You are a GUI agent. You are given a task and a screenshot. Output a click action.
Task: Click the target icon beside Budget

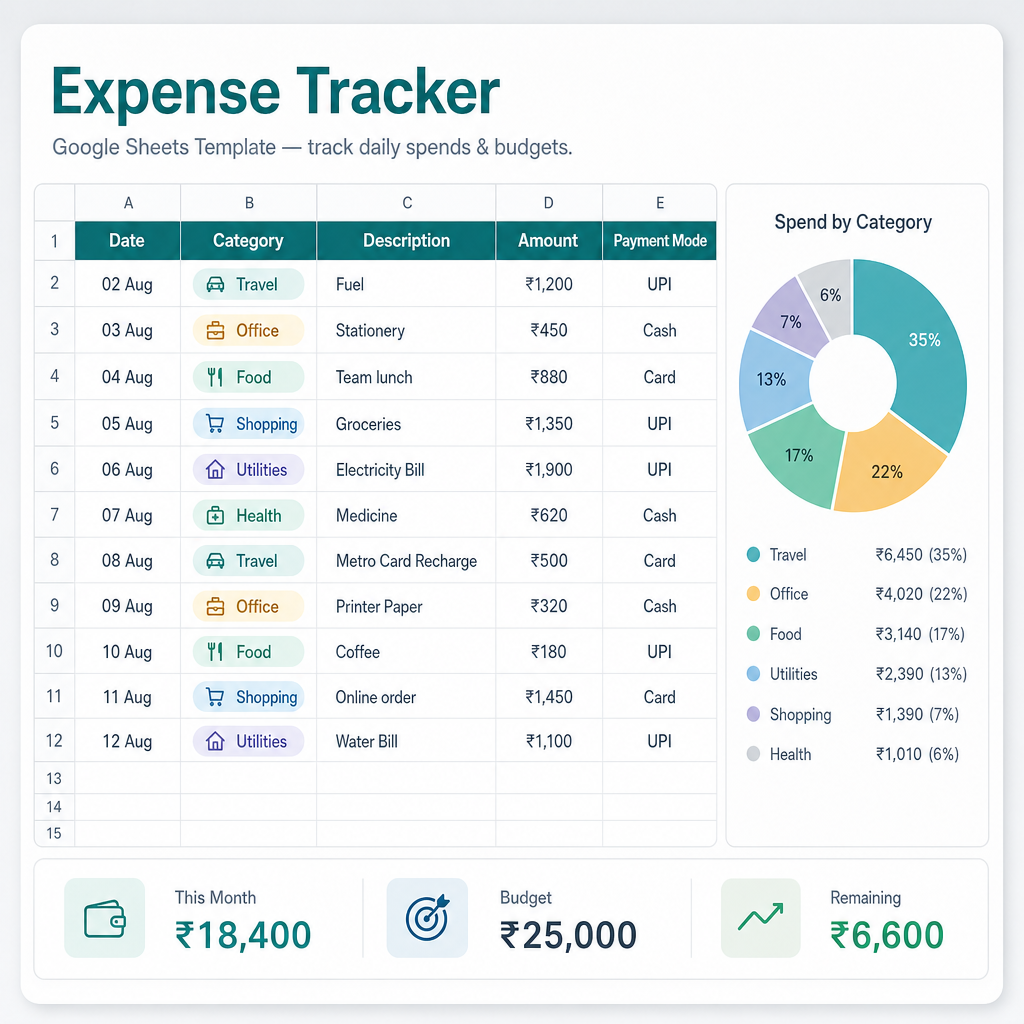[x=427, y=918]
